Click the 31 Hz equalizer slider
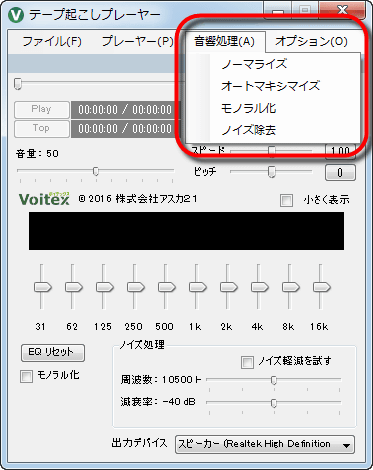This screenshot has width=373, height=470. click(42, 287)
